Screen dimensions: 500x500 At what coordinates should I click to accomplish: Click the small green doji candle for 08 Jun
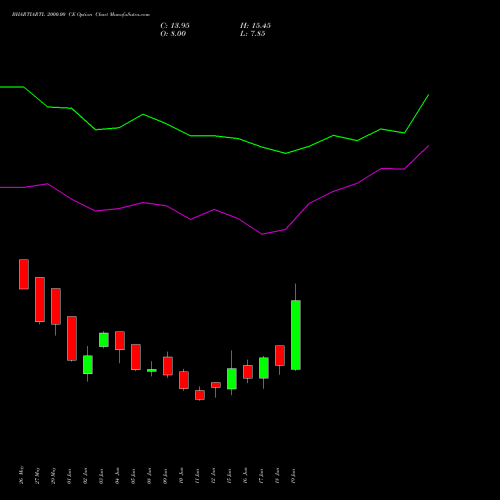click(x=152, y=370)
